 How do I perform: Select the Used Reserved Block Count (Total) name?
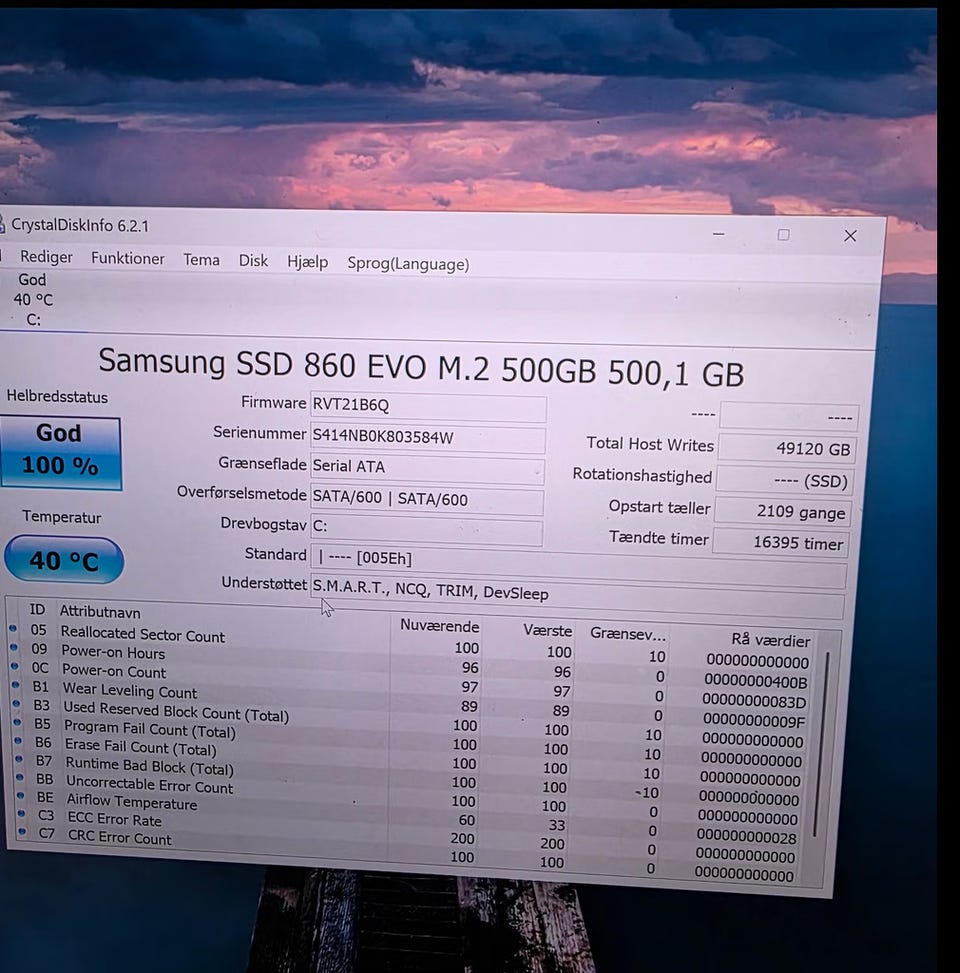176,711
